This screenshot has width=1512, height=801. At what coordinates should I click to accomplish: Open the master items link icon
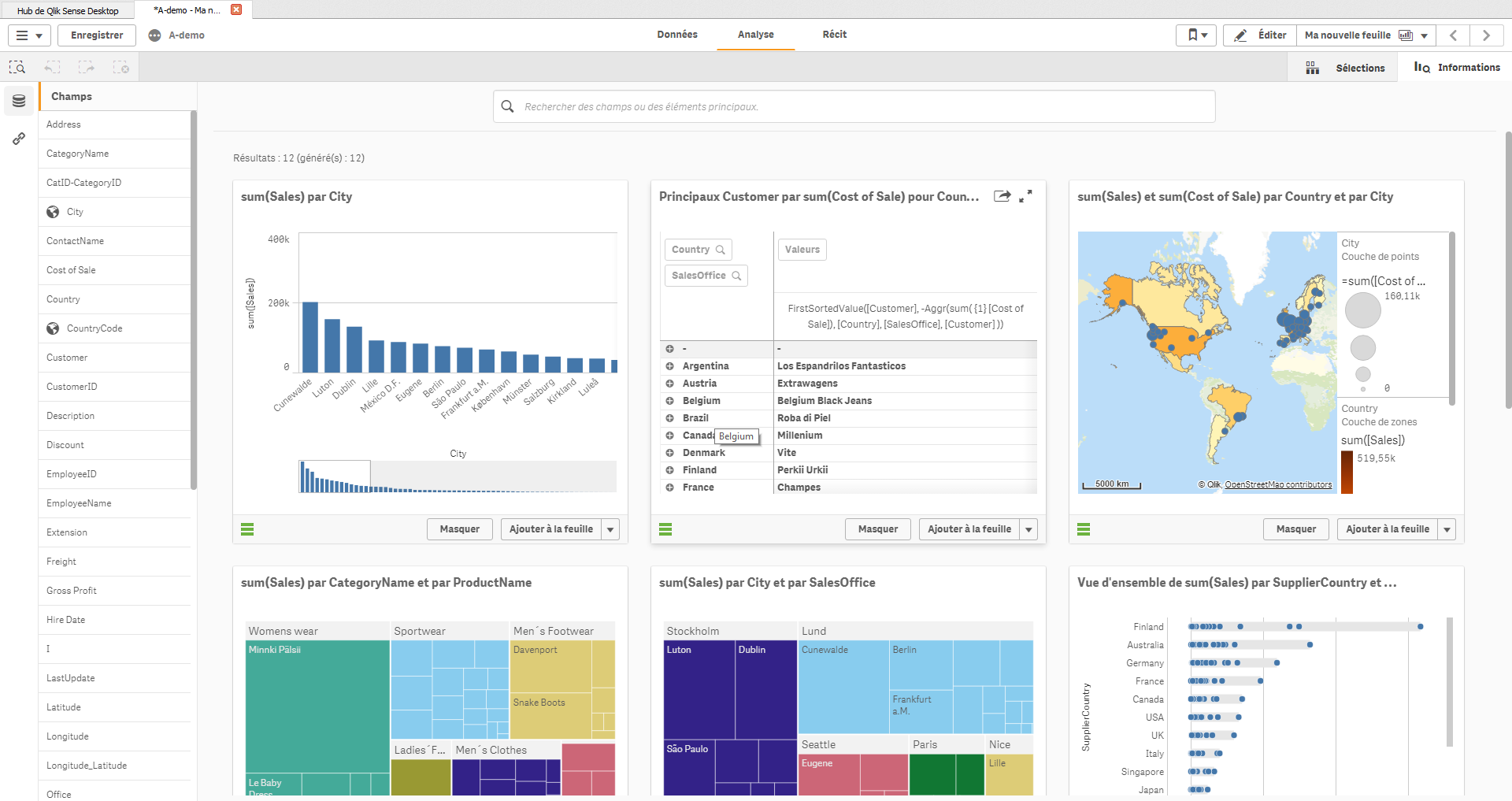(19, 139)
